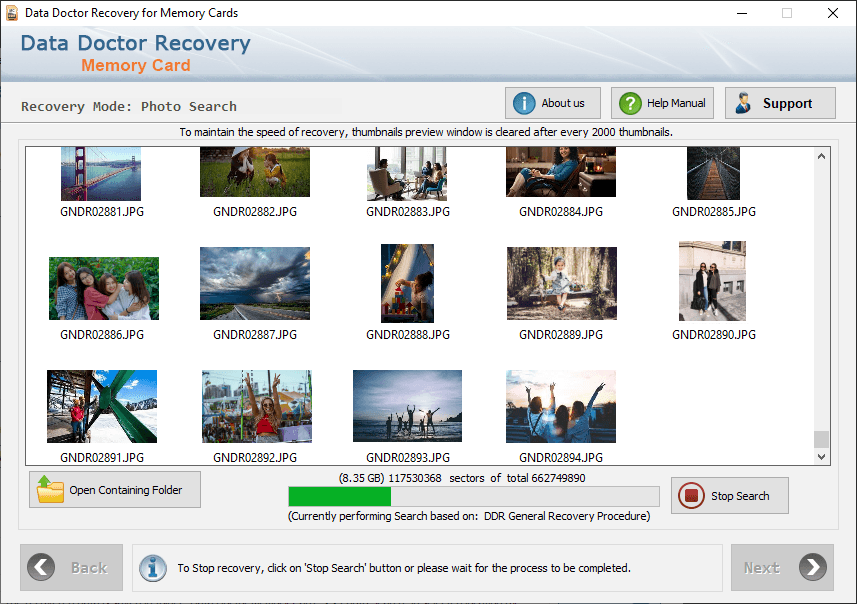The width and height of the screenshot is (857, 604).
Task: Click the file name GNDR02884.JPG
Action: click(561, 212)
